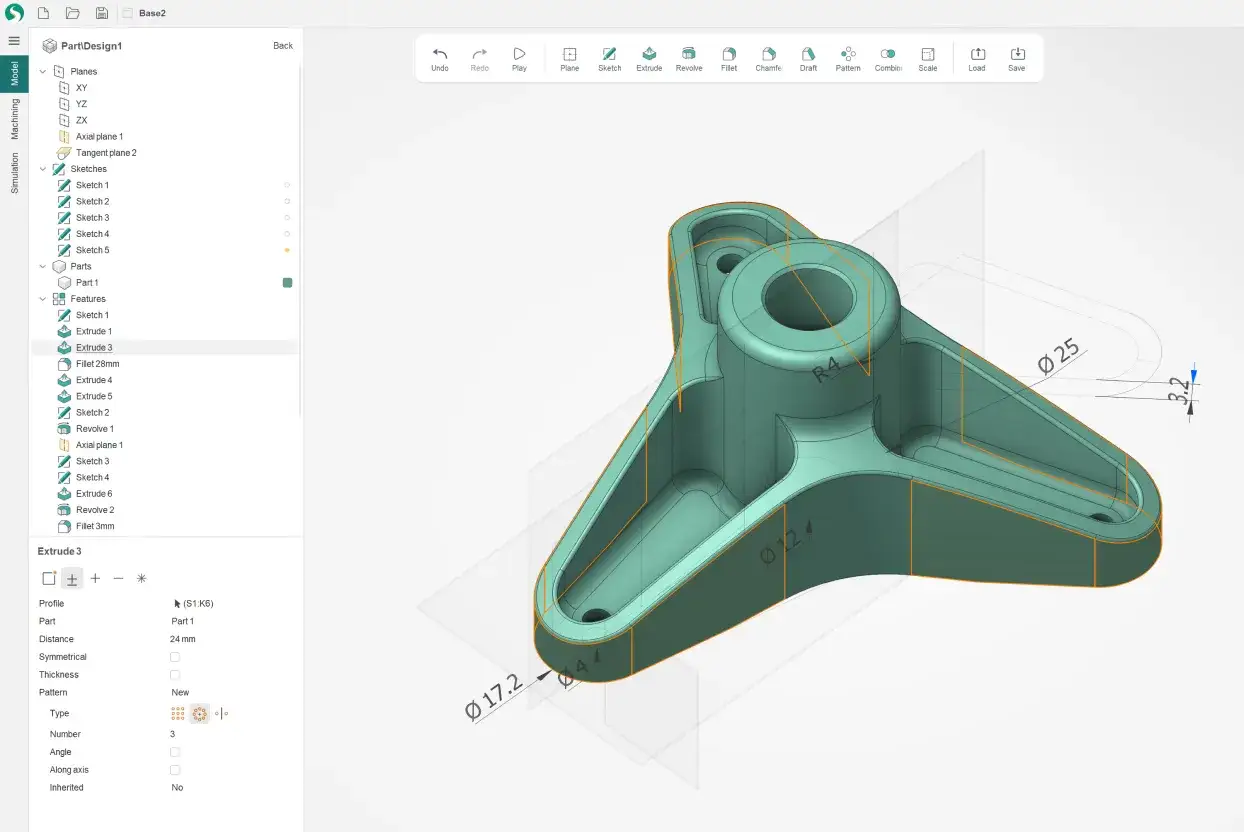Edit the Distance value 24 mm
Screen dimensions: 1244x832
[x=183, y=639]
